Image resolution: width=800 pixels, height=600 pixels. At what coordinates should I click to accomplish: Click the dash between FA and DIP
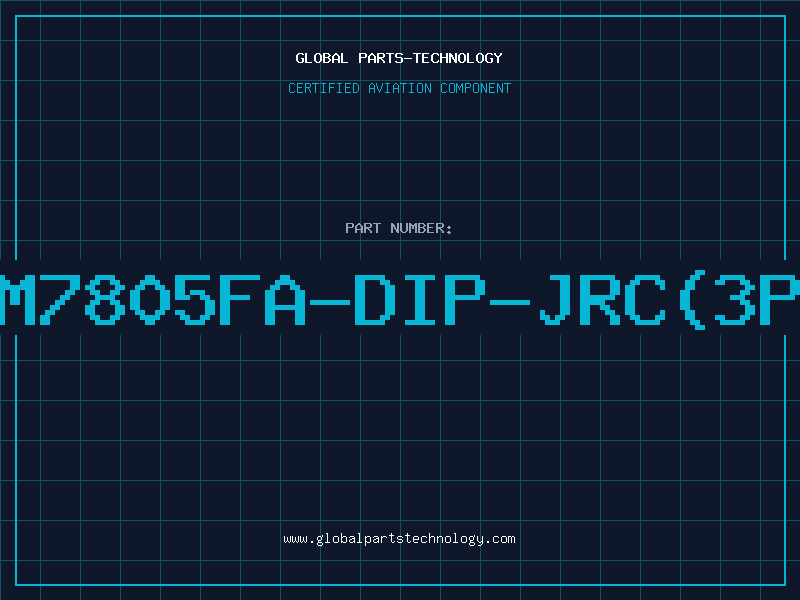330,302
